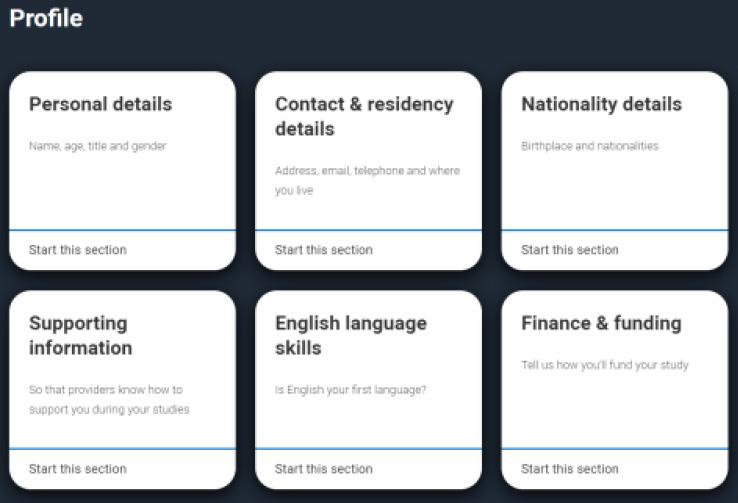Click the blue divider in Personal details card
738x503 pixels.
tap(122, 230)
